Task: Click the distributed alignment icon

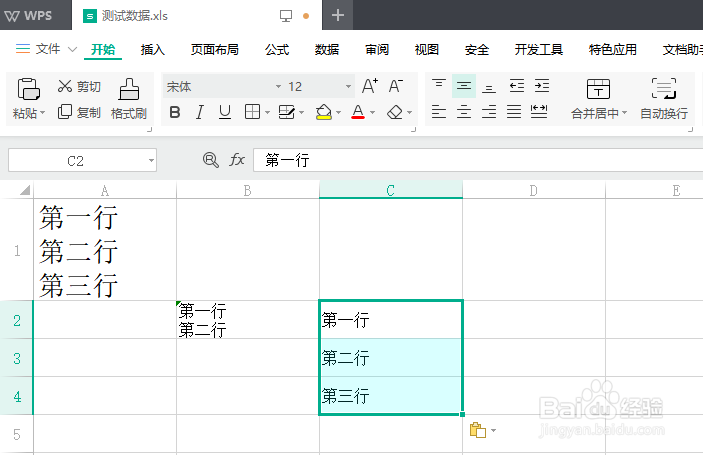Action: [x=539, y=111]
